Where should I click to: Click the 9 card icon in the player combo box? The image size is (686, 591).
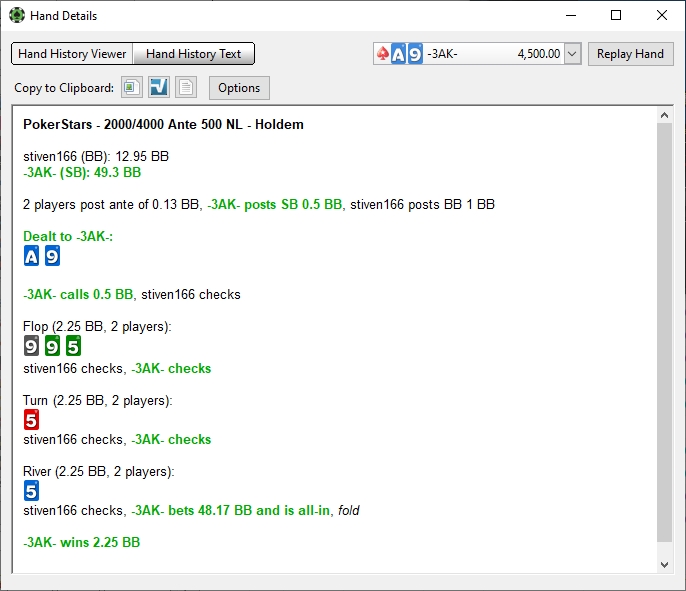pos(415,54)
